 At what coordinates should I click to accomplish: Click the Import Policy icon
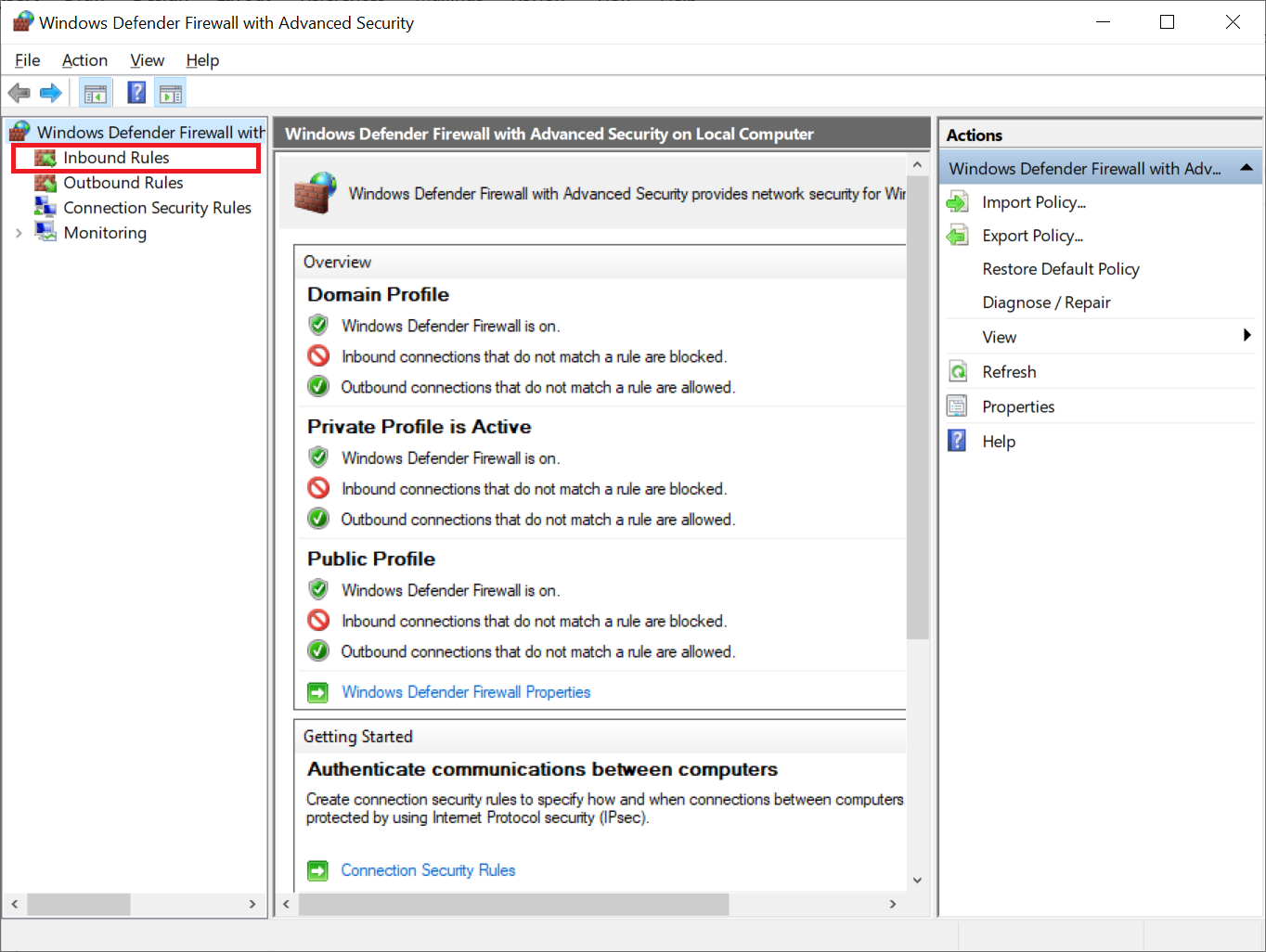pos(957,202)
